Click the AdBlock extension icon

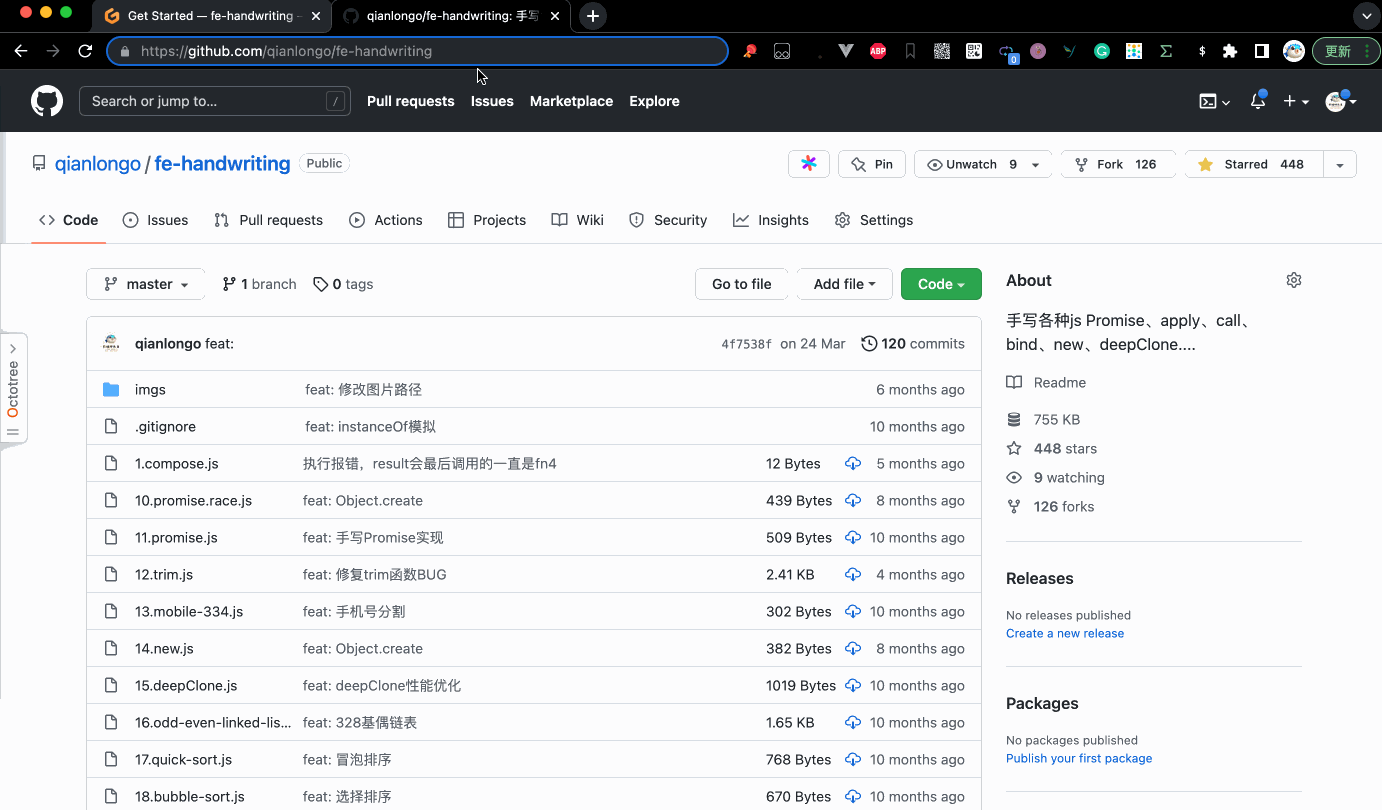pos(877,50)
